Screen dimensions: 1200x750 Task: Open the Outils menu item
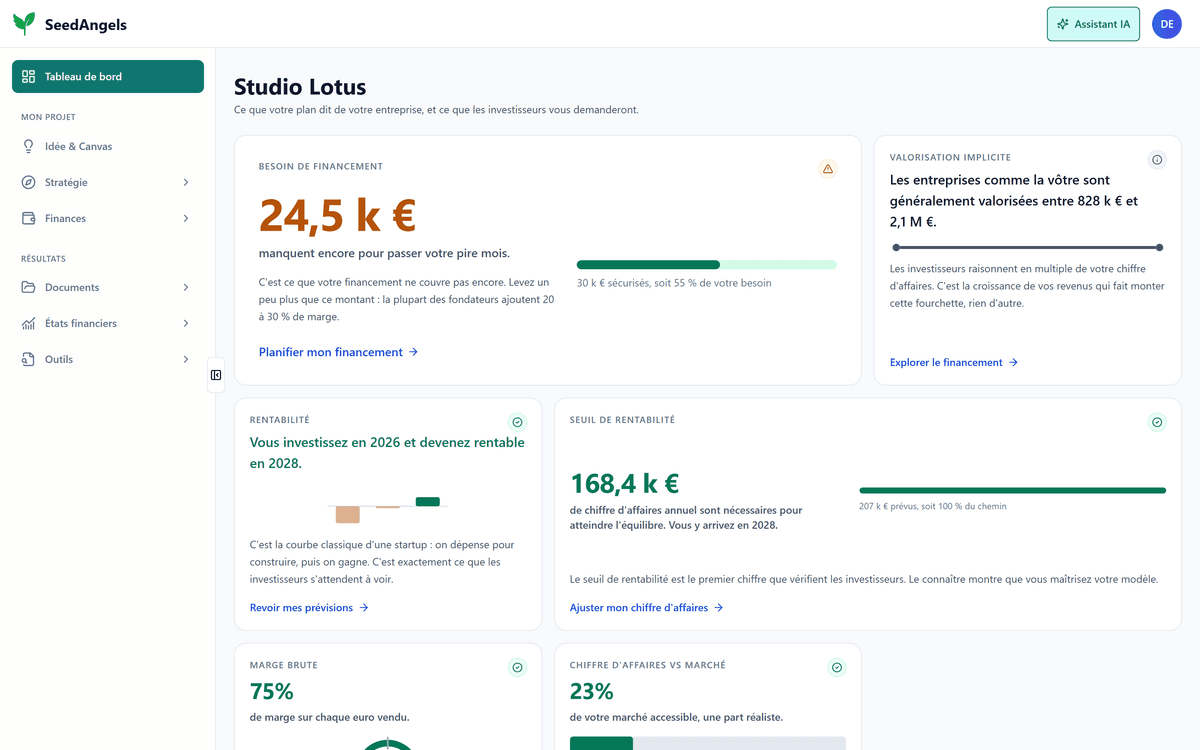pos(108,359)
